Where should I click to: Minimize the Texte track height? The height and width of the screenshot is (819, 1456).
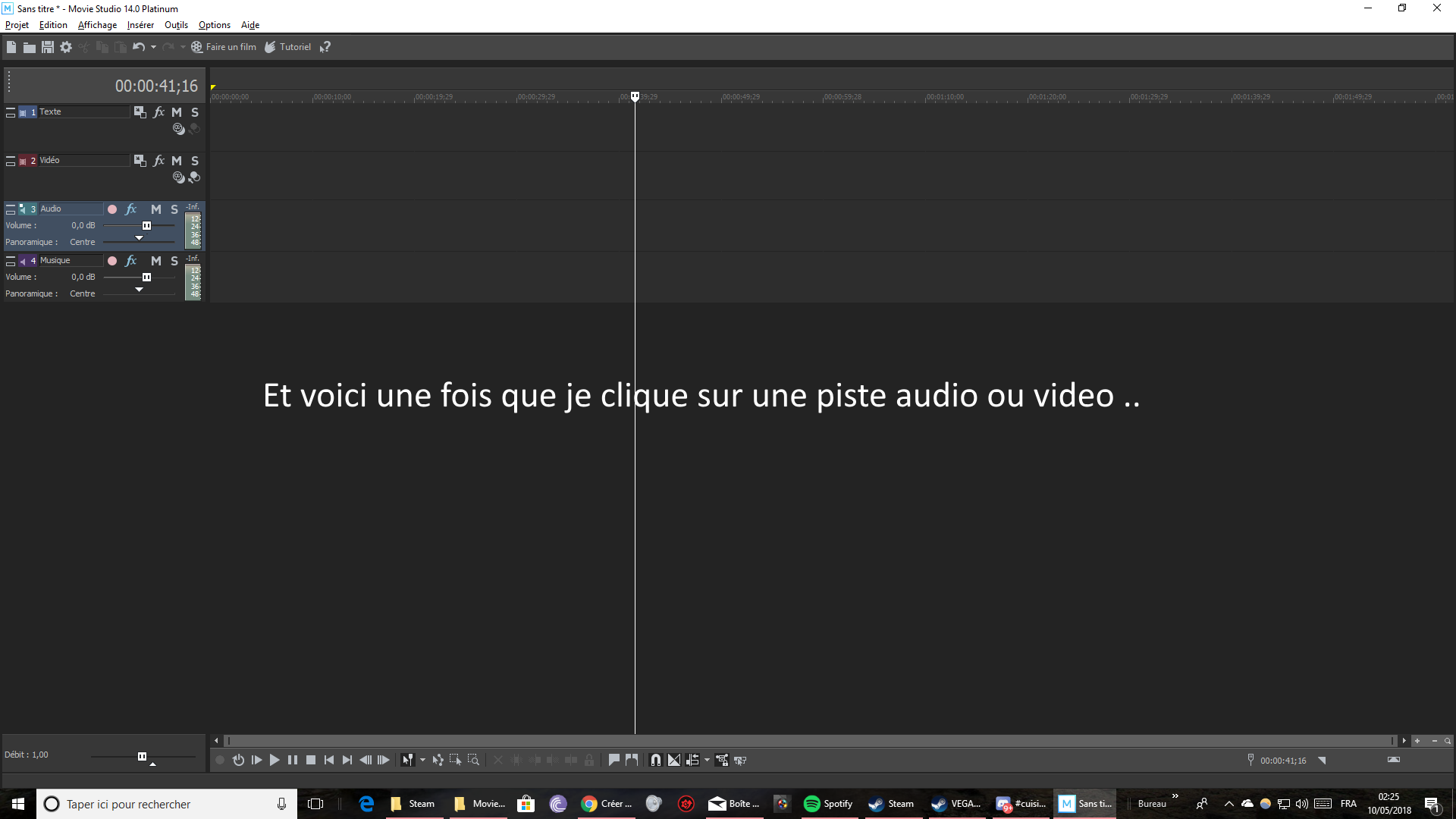point(11,112)
